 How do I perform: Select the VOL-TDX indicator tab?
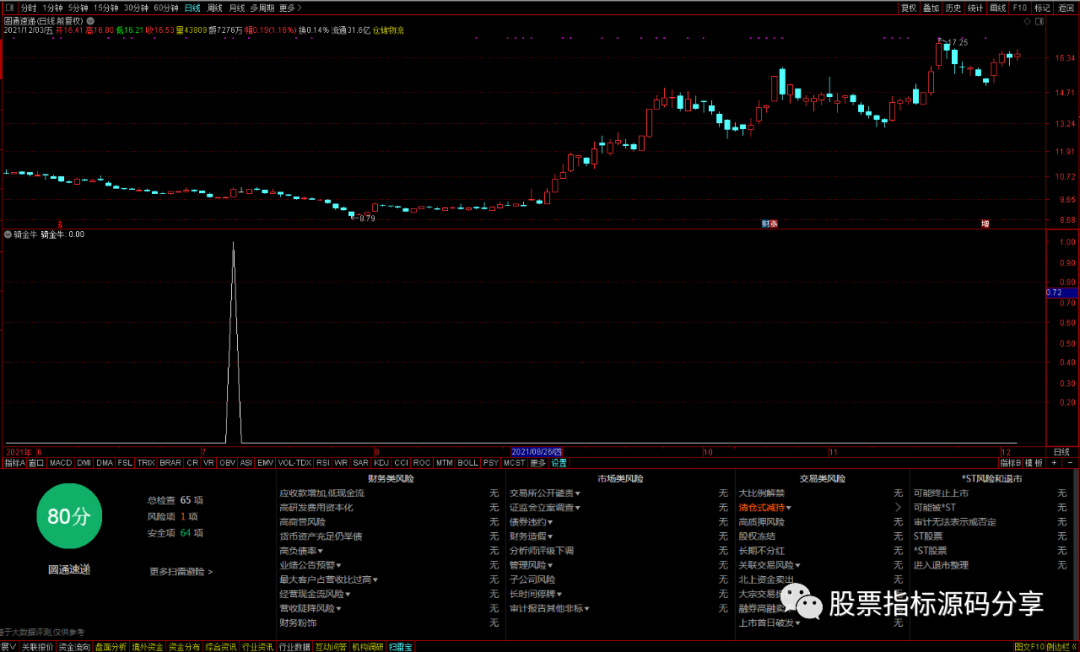coord(295,463)
